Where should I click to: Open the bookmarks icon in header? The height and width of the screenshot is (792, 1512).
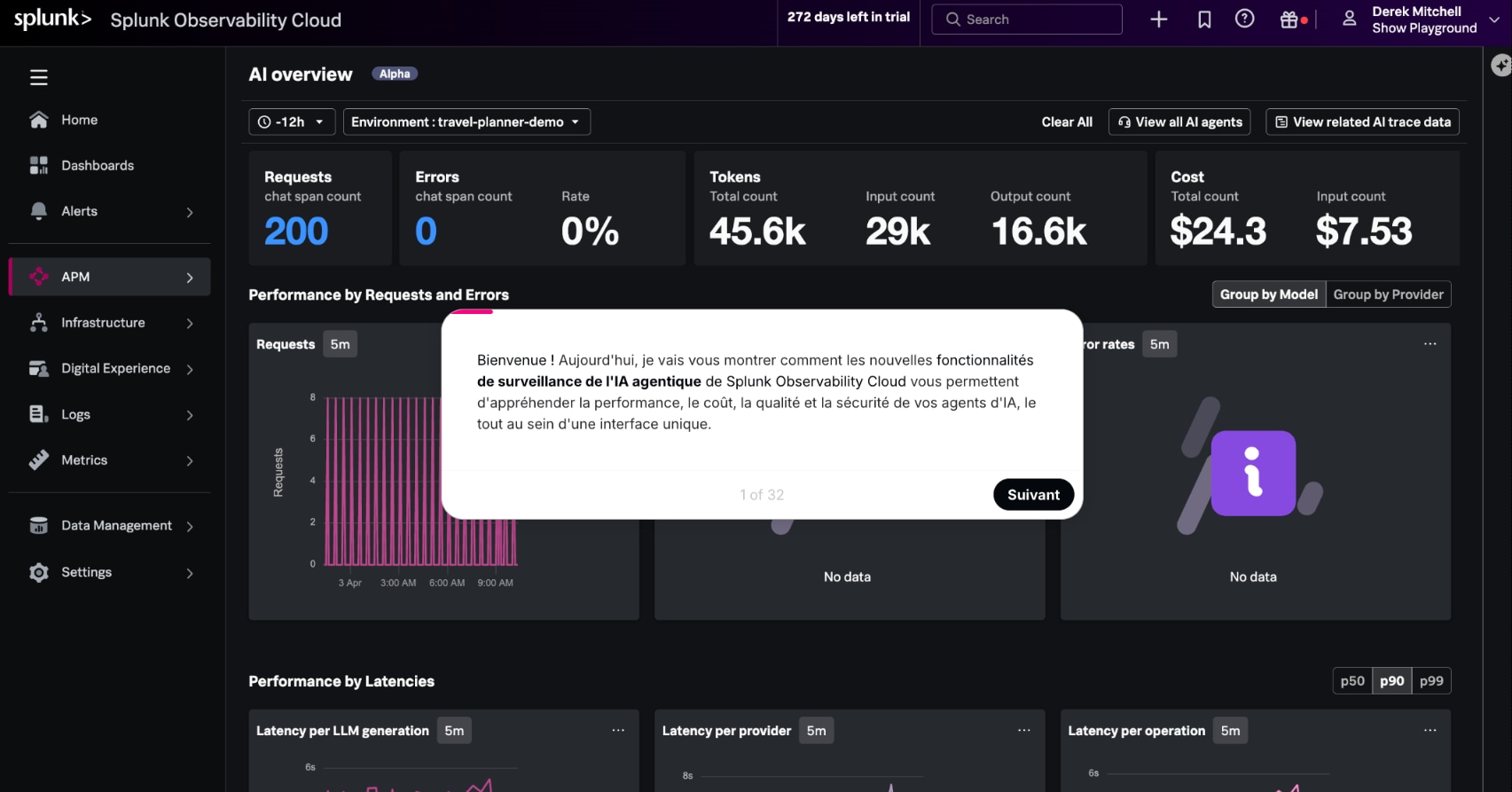tap(1204, 20)
